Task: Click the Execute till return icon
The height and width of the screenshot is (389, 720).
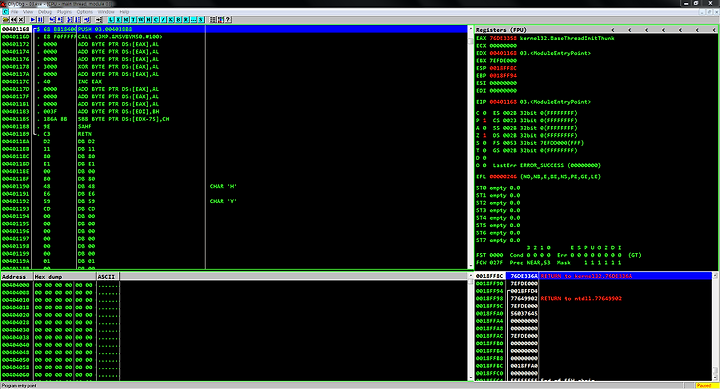Action: click(87, 20)
